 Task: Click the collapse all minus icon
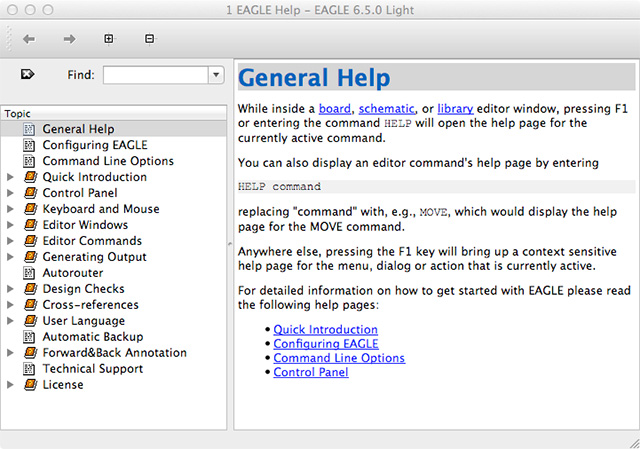149,39
